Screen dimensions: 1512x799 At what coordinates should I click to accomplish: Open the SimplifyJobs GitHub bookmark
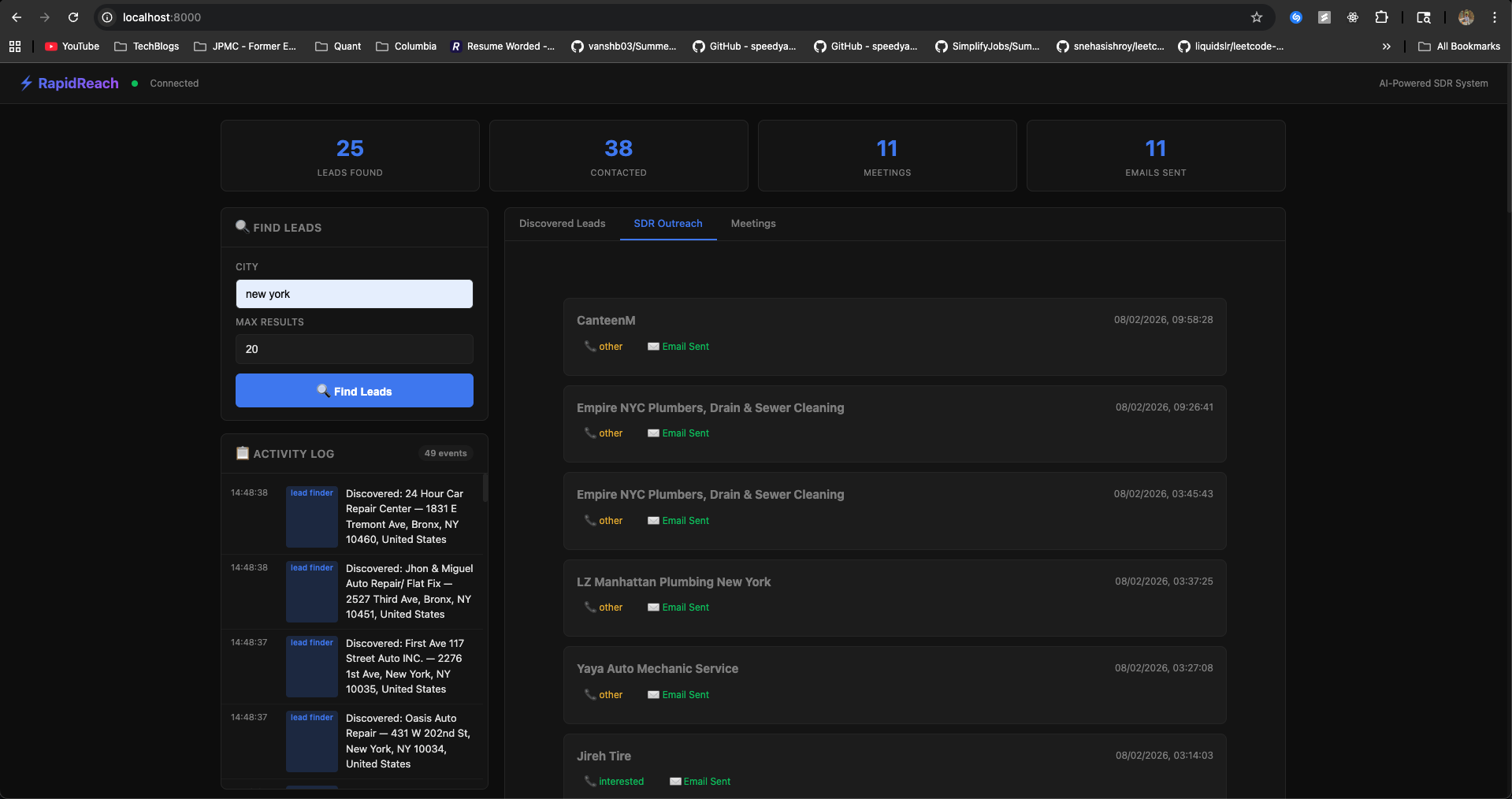pos(988,46)
